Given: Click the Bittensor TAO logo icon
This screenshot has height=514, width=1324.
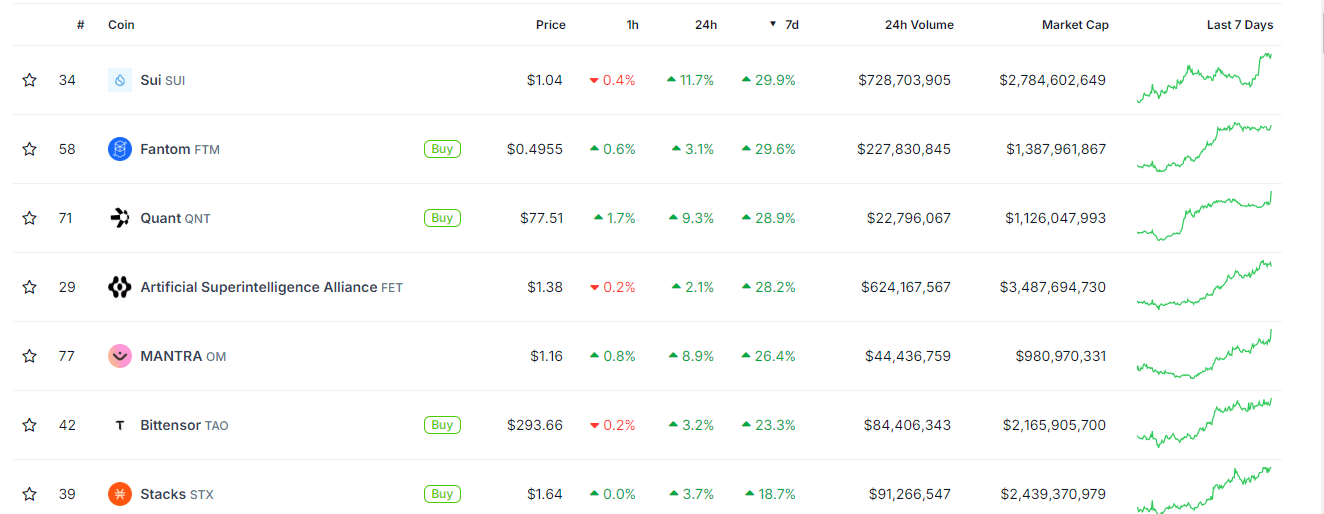Looking at the screenshot, I should pyautogui.click(x=120, y=425).
